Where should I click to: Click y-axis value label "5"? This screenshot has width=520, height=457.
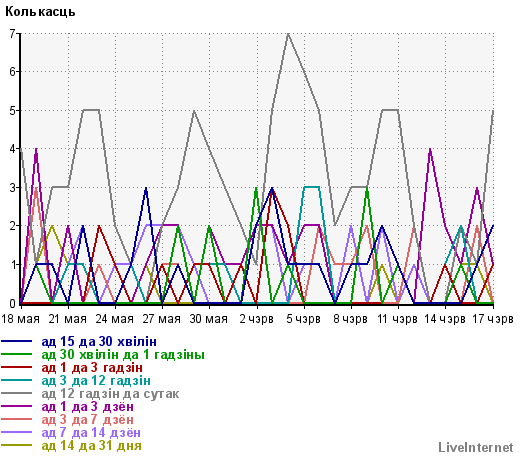pyautogui.click(x=13, y=110)
